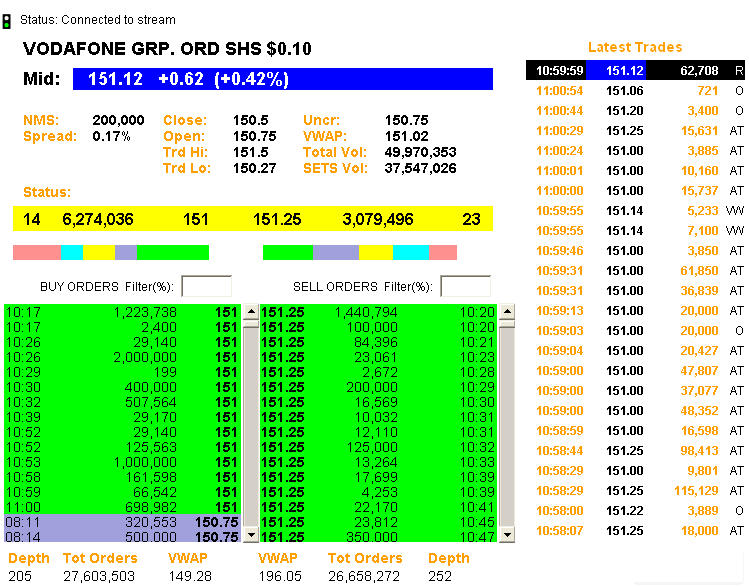Select buy order of 698,982 at 11:00
The width and height of the screenshot is (749, 586).
coord(122,507)
